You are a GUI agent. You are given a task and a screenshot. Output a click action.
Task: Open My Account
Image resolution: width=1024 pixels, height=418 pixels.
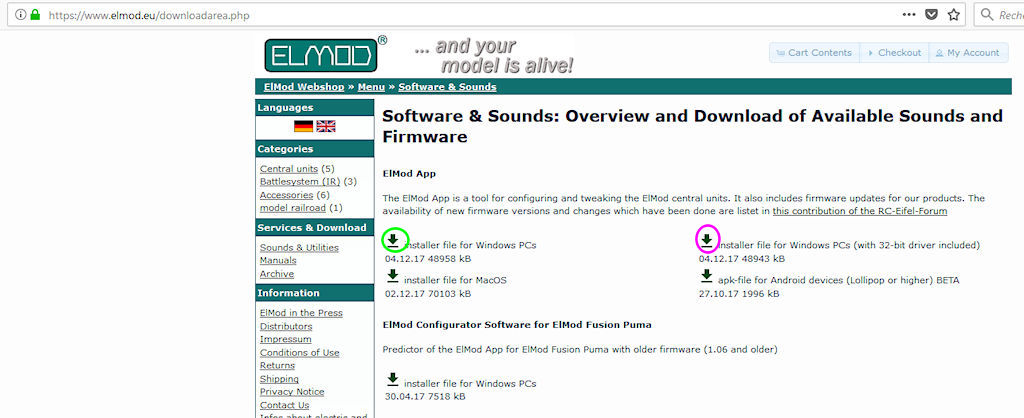pyautogui.click(x=968, y=53)
